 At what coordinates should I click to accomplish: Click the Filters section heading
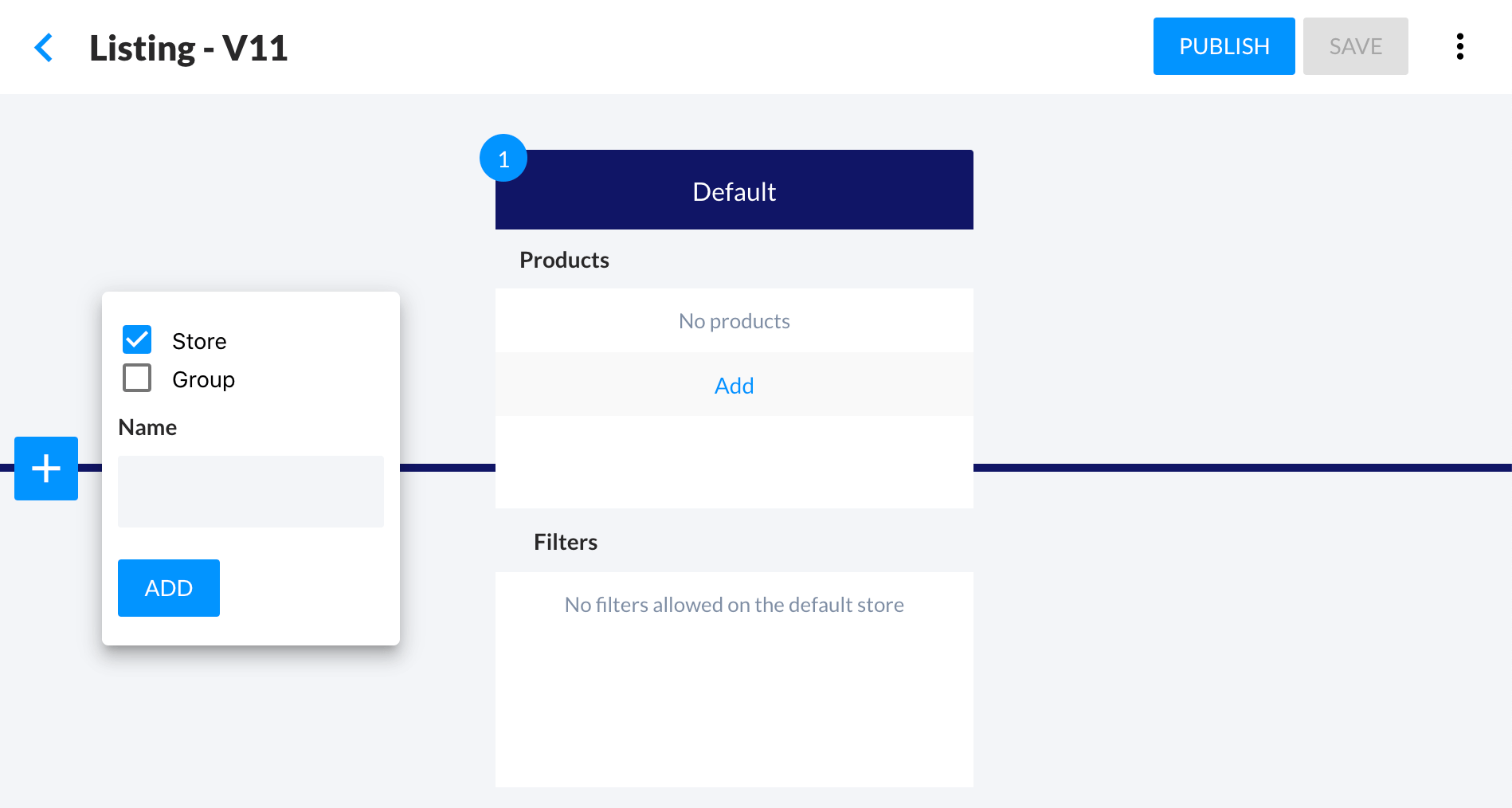[566, 542]
